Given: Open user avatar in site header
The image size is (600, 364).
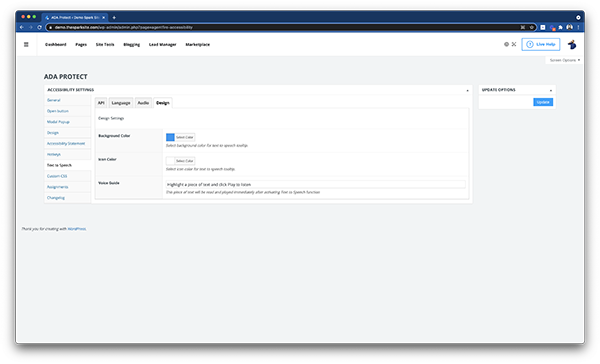Looking at the screenshot, I should (x=572, y=44).
